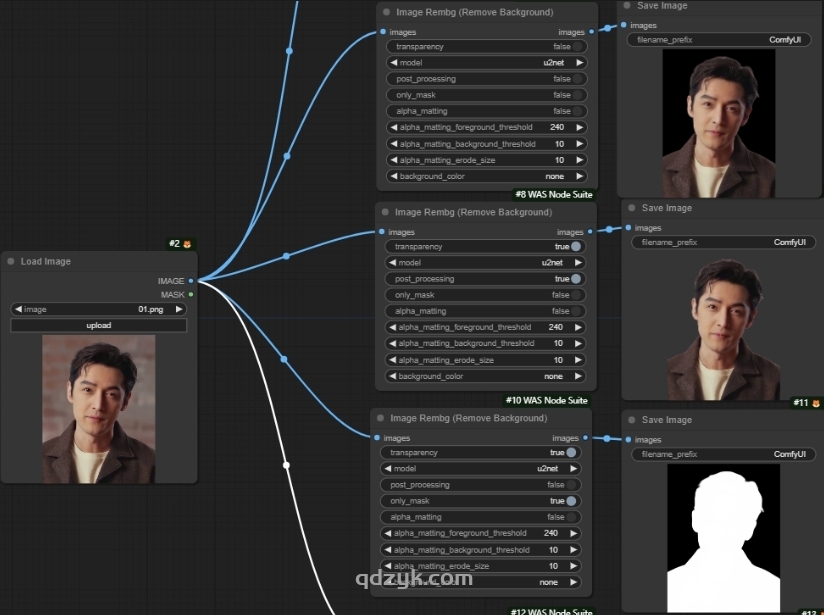Click the #10 WAS Node Suite badge
Image resolution: width=824 pixels, height=615 pixels.
[x=546, y=400]
